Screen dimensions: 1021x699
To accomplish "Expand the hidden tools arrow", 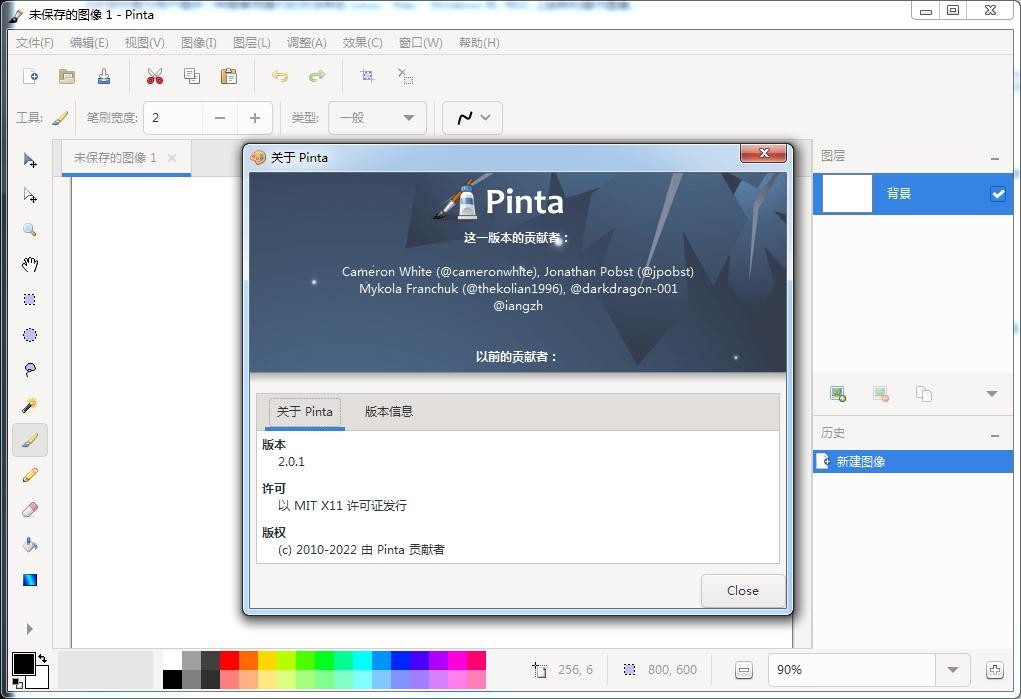I will coord(30,629).
